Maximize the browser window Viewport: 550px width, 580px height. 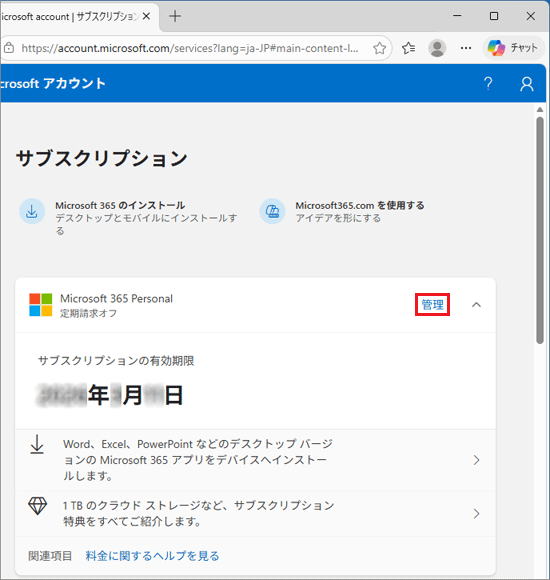pos(494,16)
